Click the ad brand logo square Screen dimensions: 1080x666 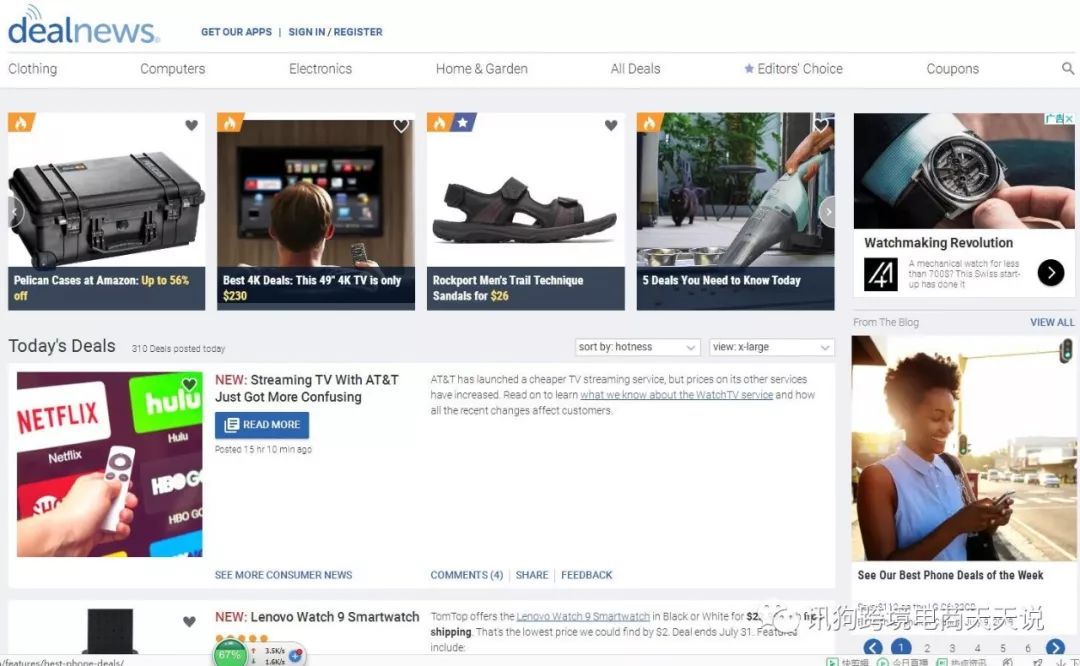pos(881,274)
